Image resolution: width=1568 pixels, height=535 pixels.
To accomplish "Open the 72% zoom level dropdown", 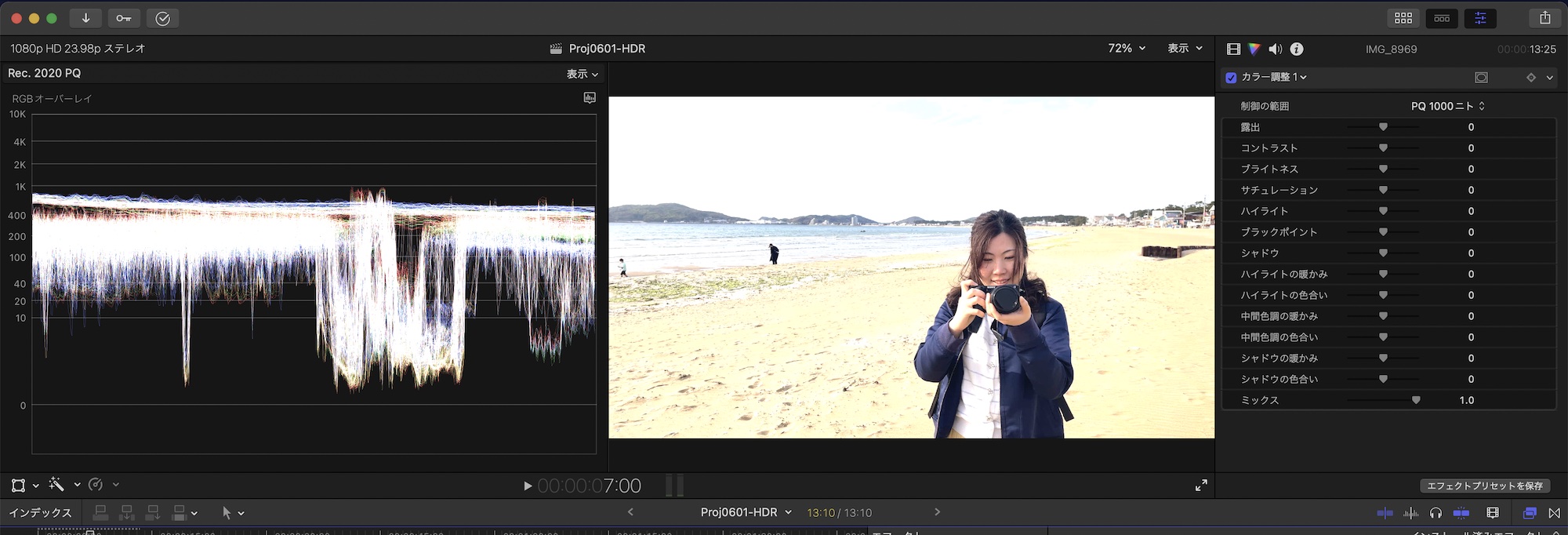I will (x=1127, y=49).
